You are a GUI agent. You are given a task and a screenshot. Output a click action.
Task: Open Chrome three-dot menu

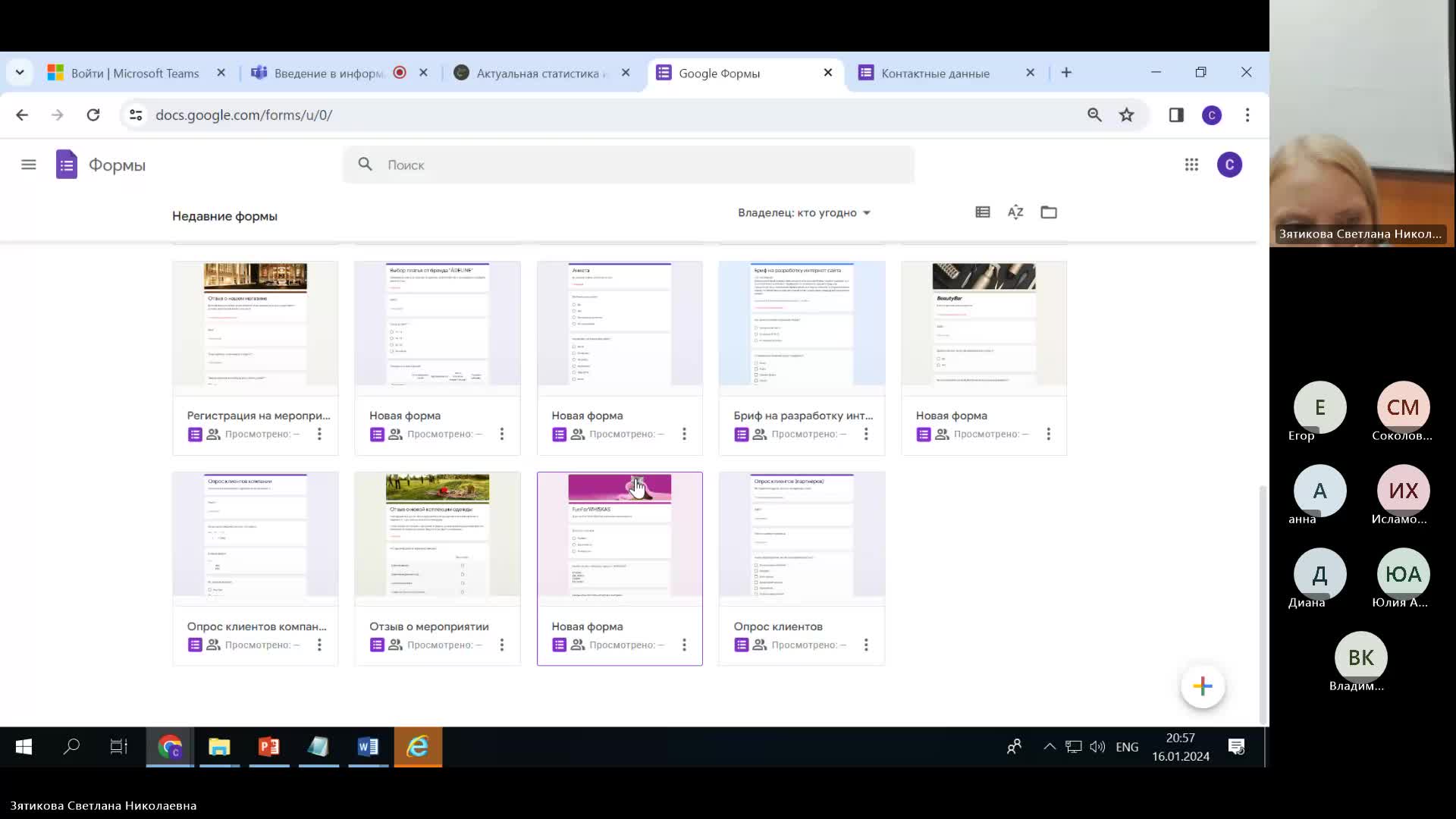(x=1247, y=115)
